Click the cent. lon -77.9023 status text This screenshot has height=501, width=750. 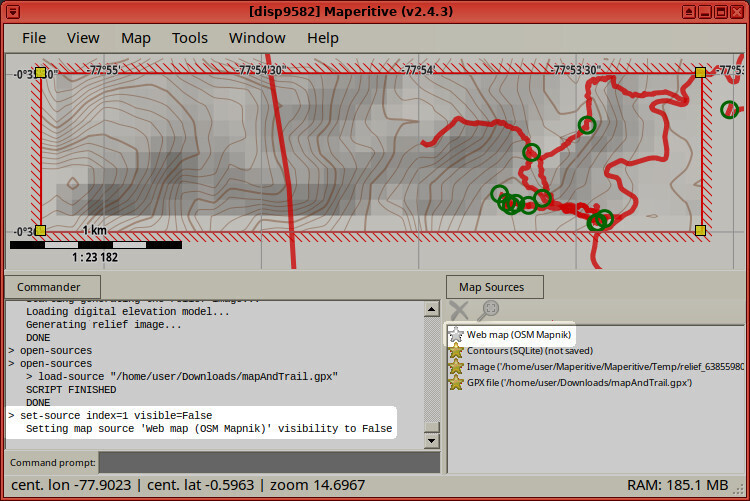(71, 485)
